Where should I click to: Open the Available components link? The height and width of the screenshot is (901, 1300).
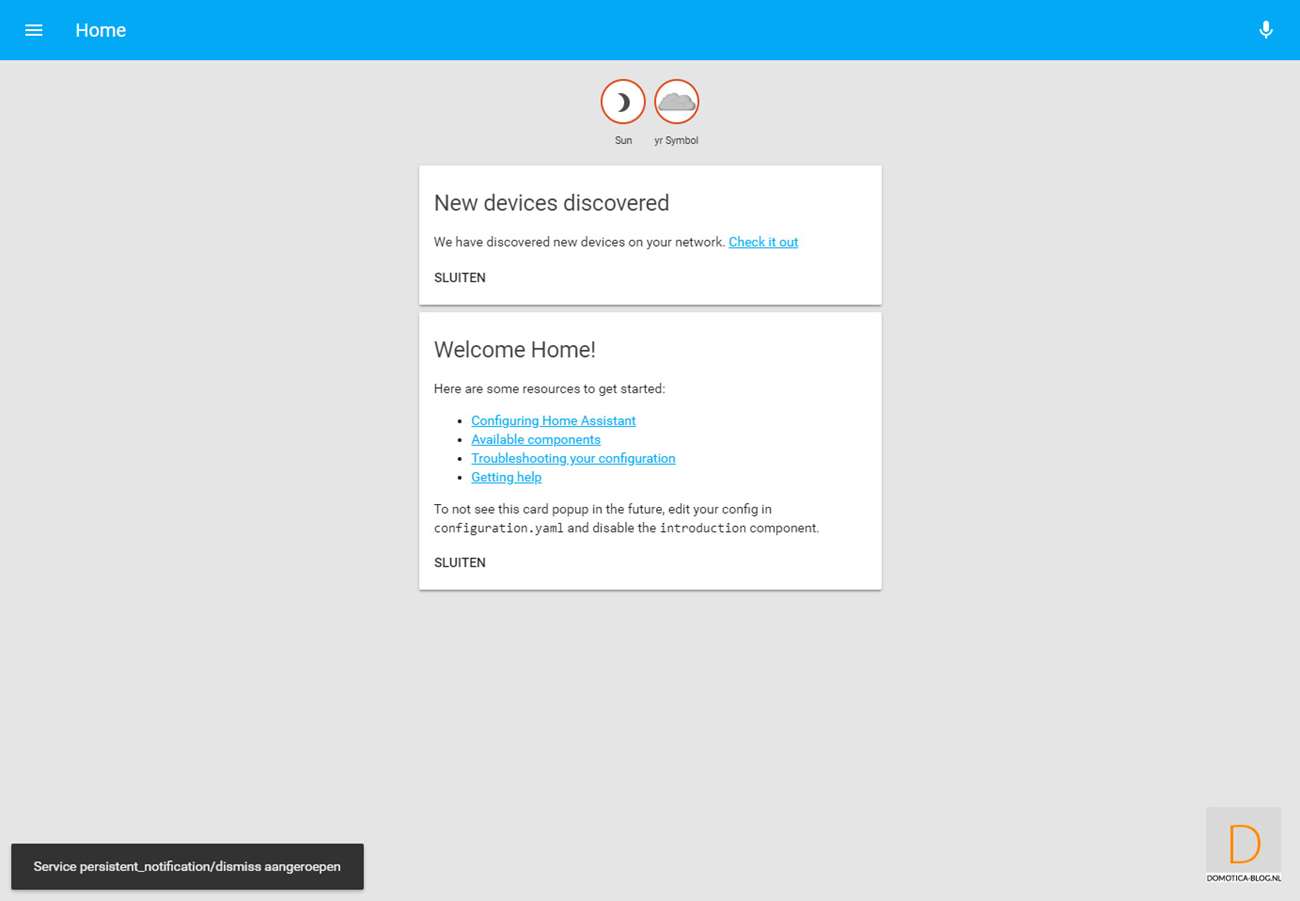(x=536, y=440)
